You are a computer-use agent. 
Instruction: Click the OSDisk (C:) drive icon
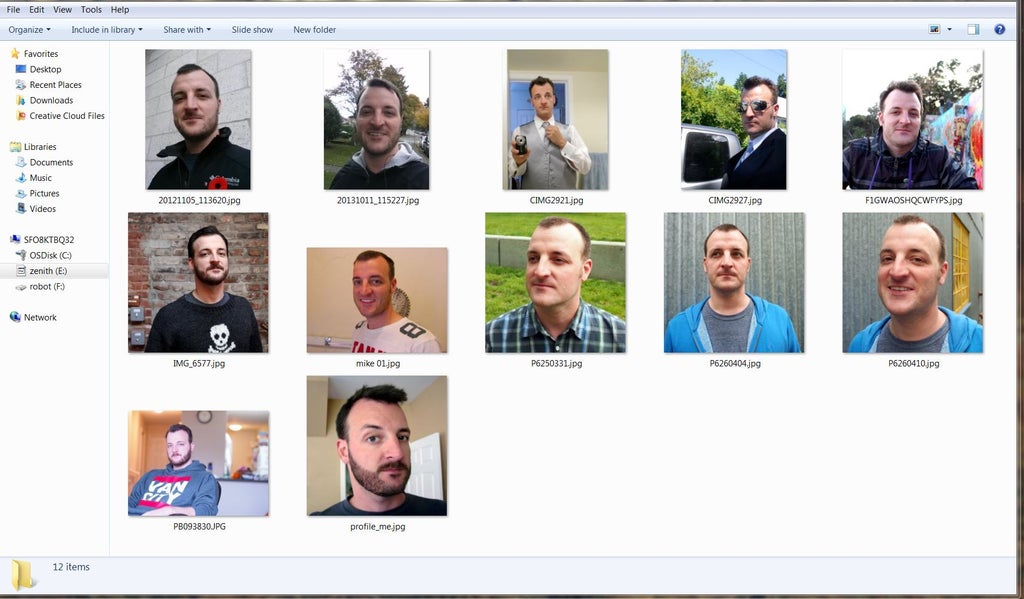(x=21, y=255)
